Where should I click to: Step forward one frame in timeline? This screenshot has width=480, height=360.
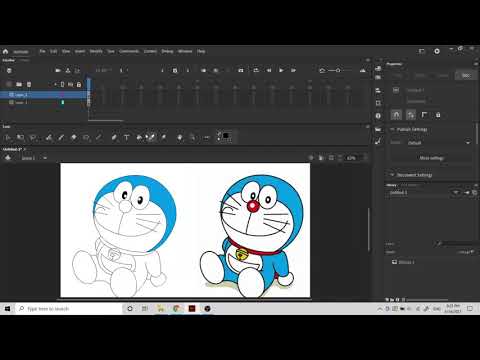[x=293, y=70]
